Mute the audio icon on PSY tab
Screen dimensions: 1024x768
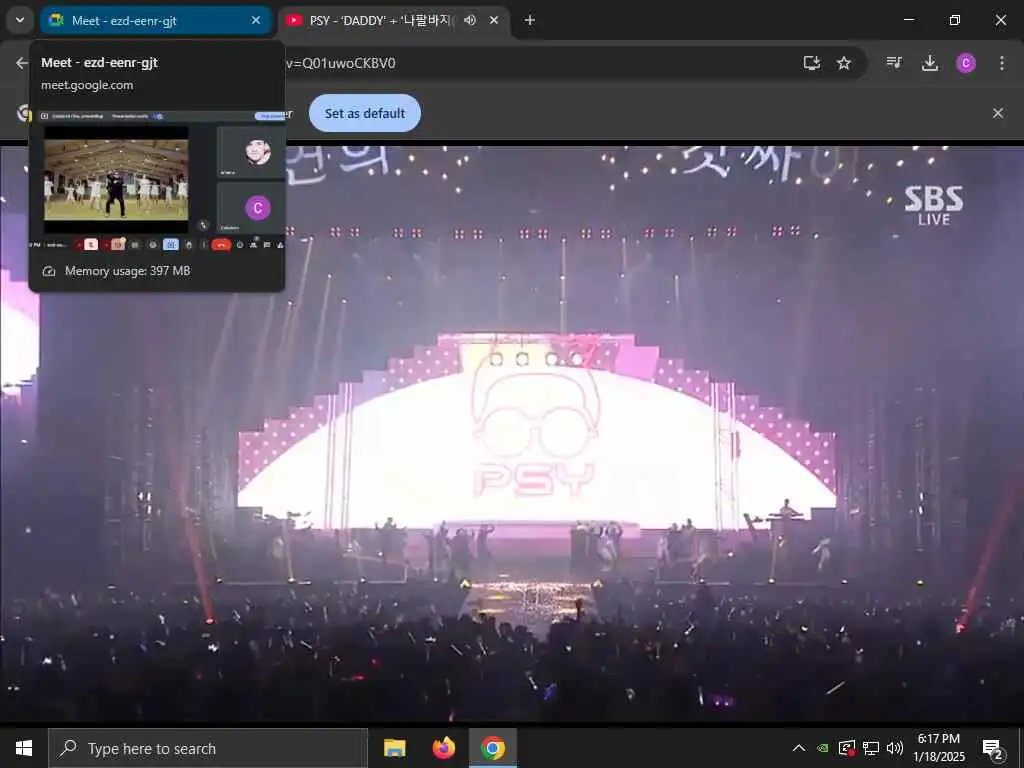coord(470,20)
